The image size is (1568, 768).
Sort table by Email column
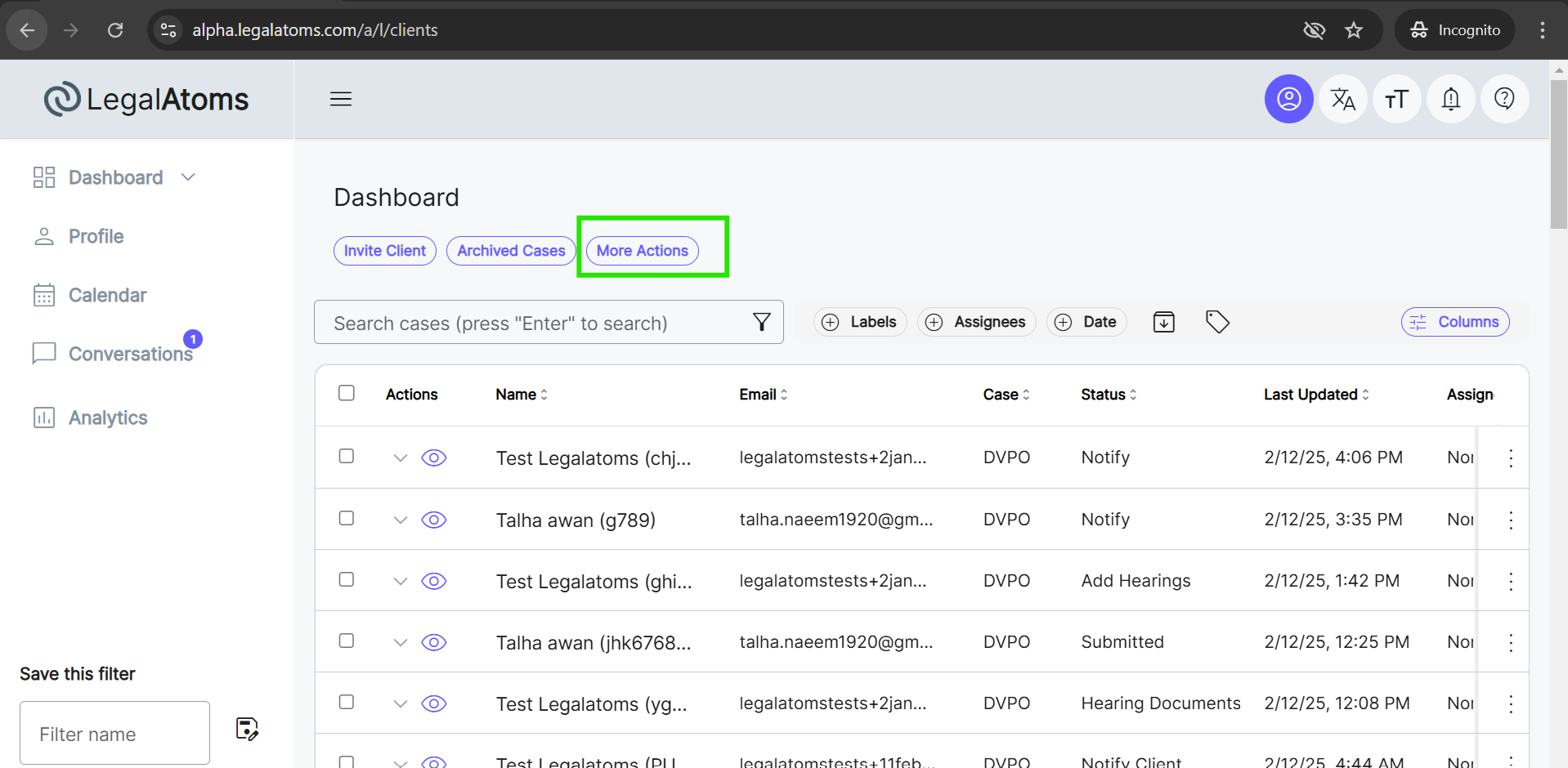(x=764, y=395)
